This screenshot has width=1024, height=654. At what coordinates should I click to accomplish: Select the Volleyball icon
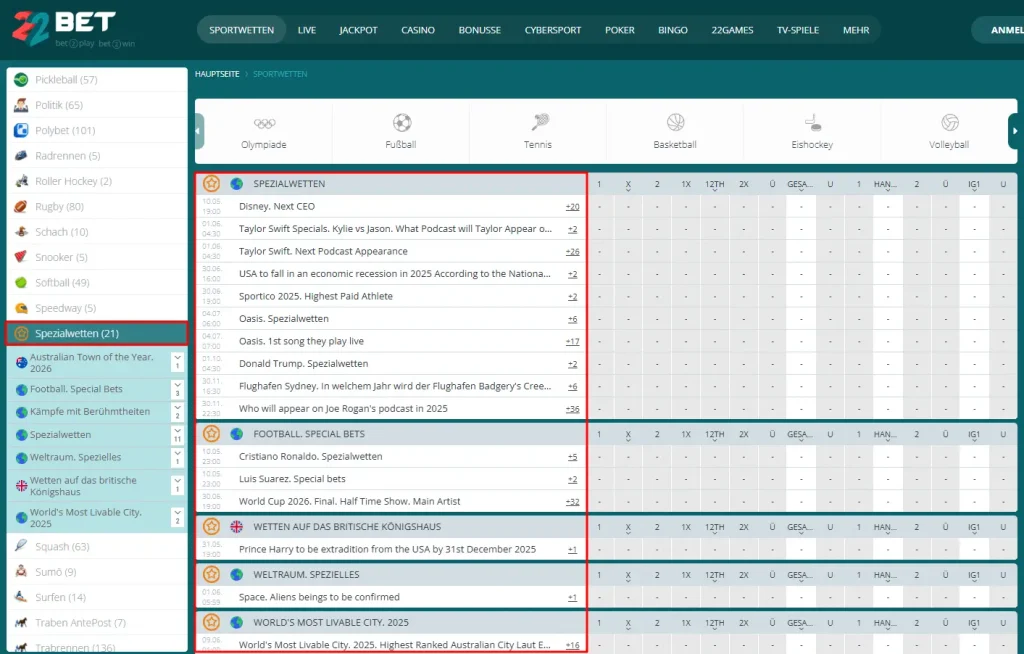tap(950, 122)
